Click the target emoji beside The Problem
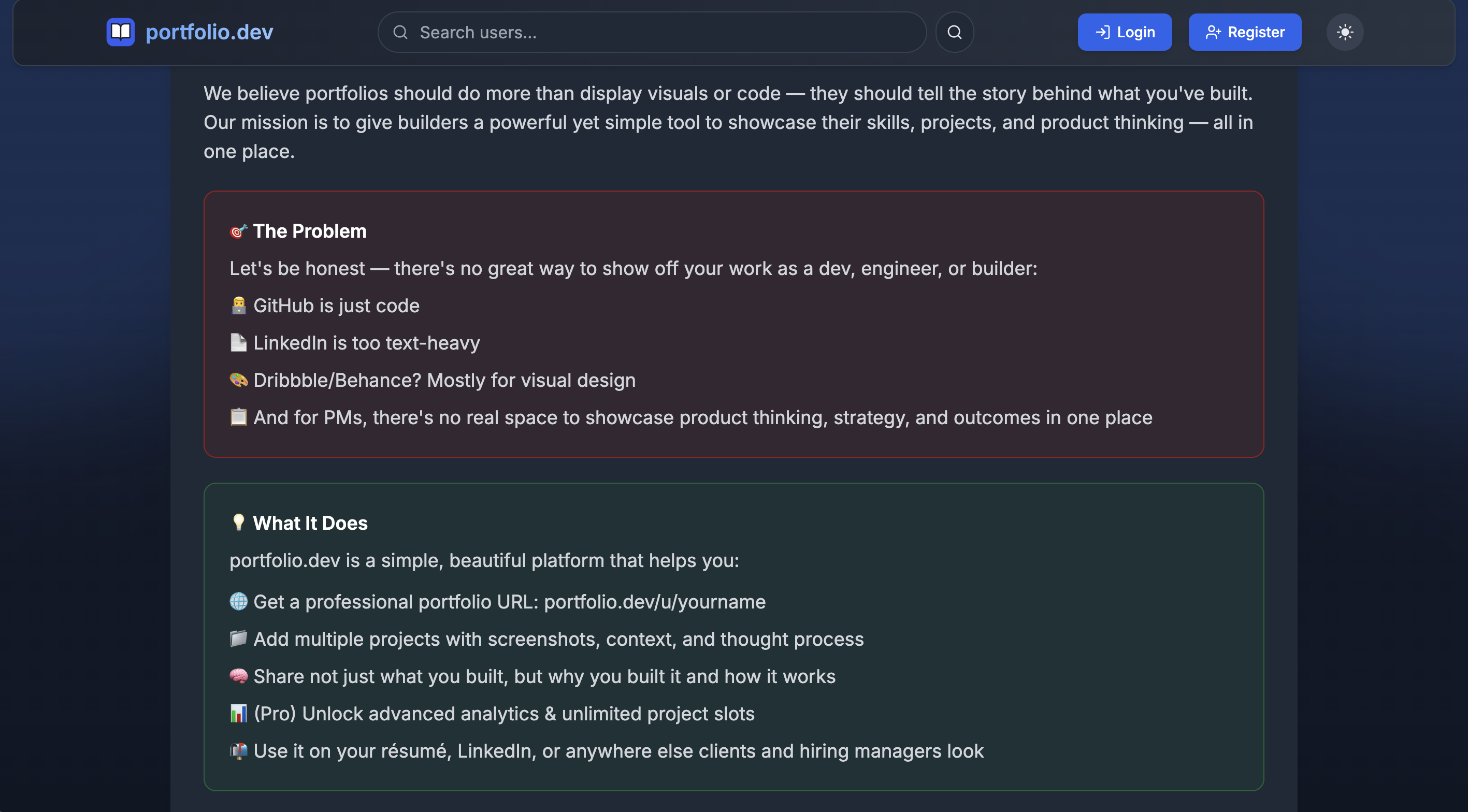The width and height of the screenshot is (1468, 812). 238,231
